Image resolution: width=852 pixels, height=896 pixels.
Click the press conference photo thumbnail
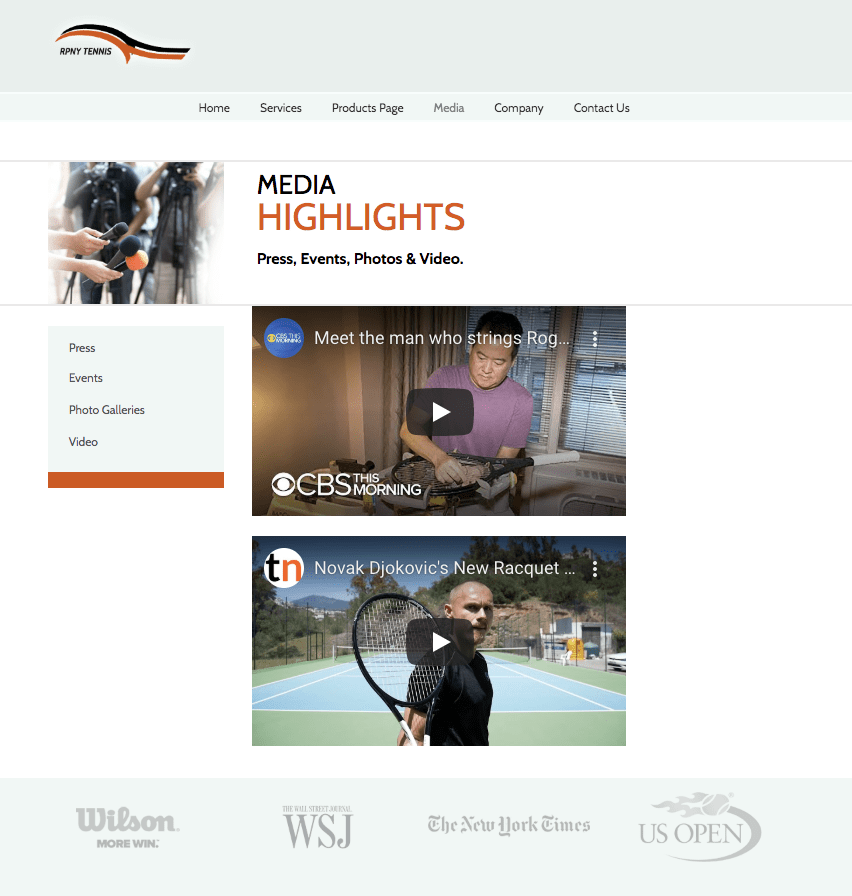tap(135, 232)
